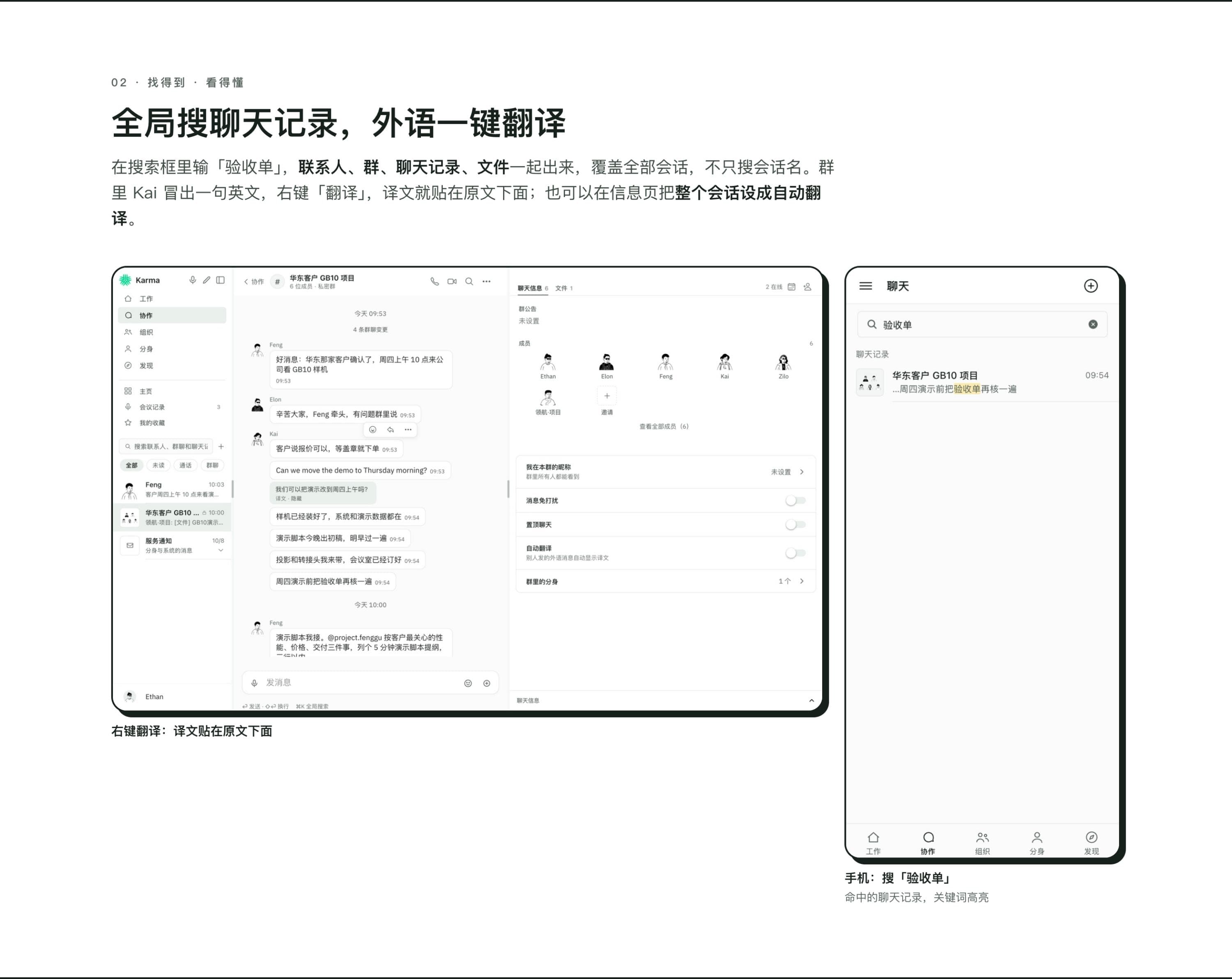Click the microphone icon beside the Karma logo
The image size is (1232, 979).
click(193, 280)
